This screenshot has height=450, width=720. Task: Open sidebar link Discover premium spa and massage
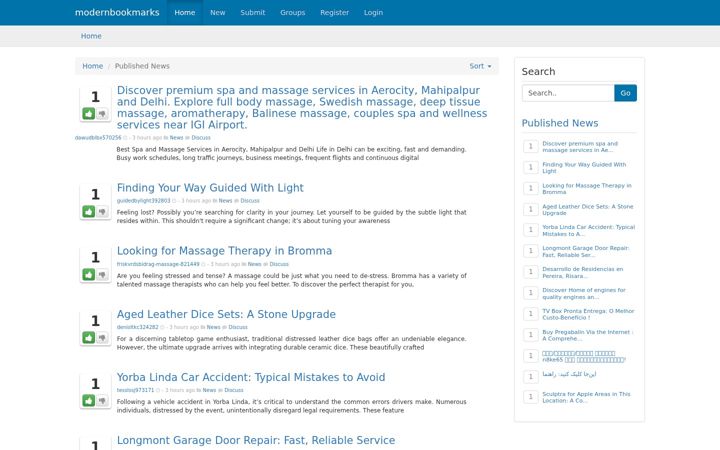(x=580, y=146)
